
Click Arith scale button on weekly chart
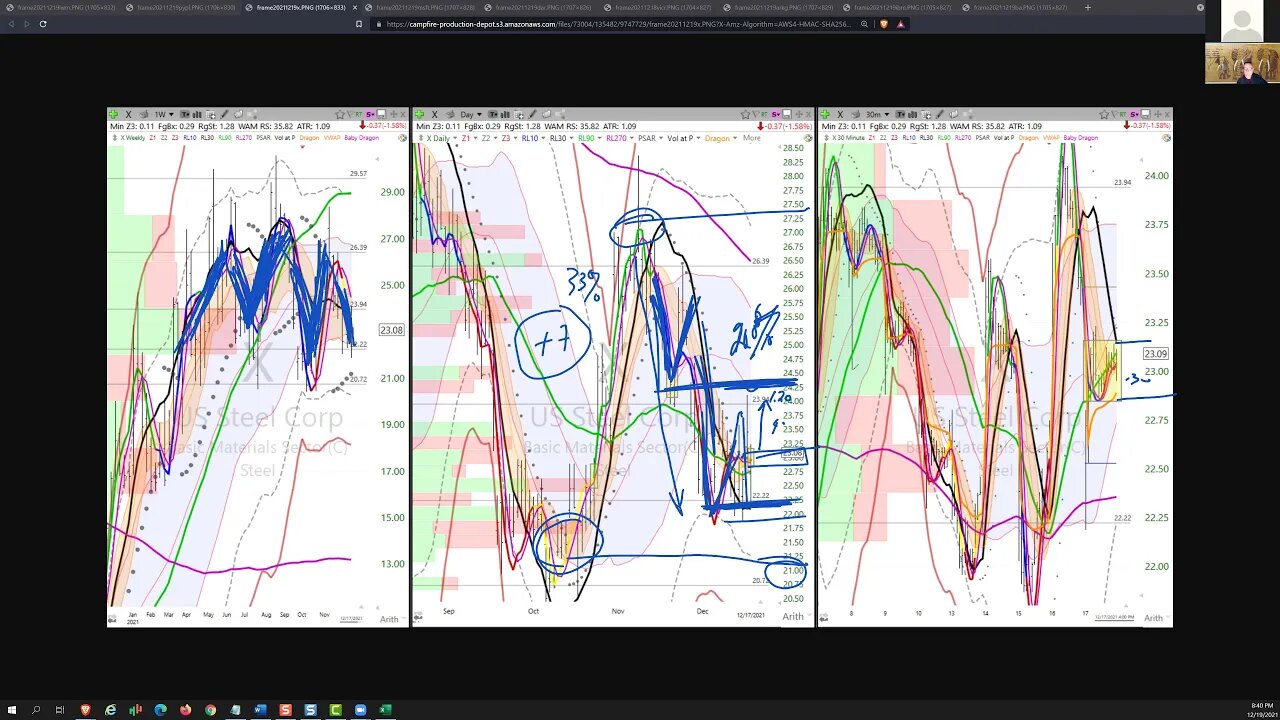[x=389, y=619]
